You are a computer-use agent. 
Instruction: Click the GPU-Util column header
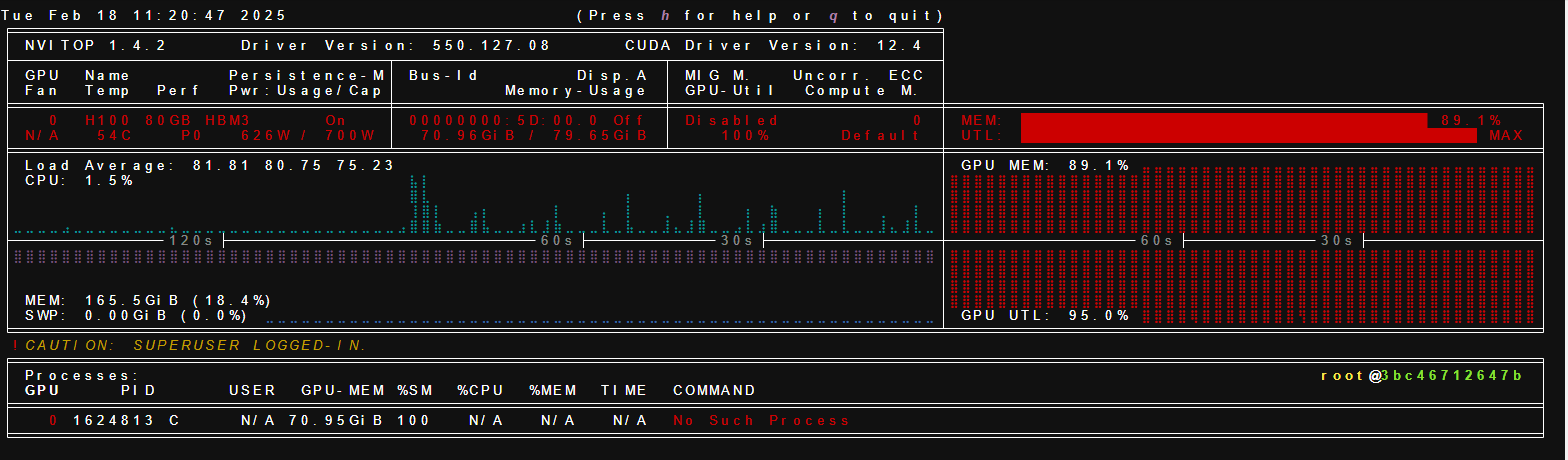(732, 91)
